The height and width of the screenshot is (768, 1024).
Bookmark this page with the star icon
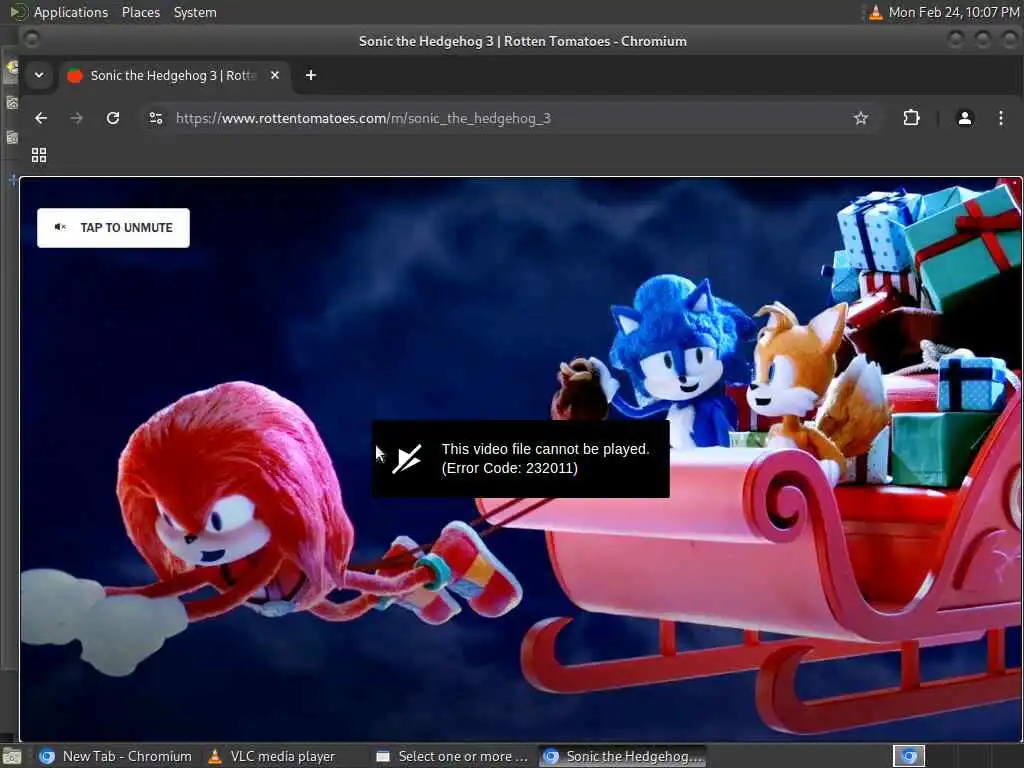tap(861, 118)
